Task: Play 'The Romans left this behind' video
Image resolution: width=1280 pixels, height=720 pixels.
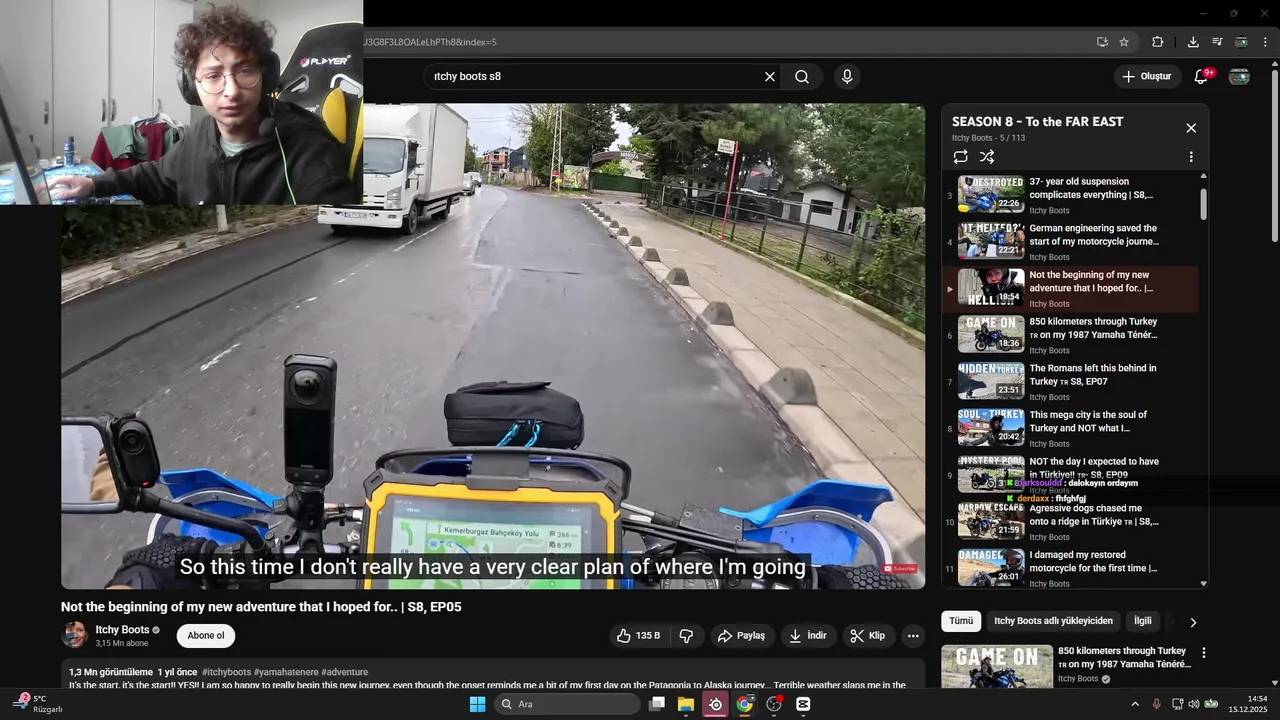Action: [x=1071, y=381]
